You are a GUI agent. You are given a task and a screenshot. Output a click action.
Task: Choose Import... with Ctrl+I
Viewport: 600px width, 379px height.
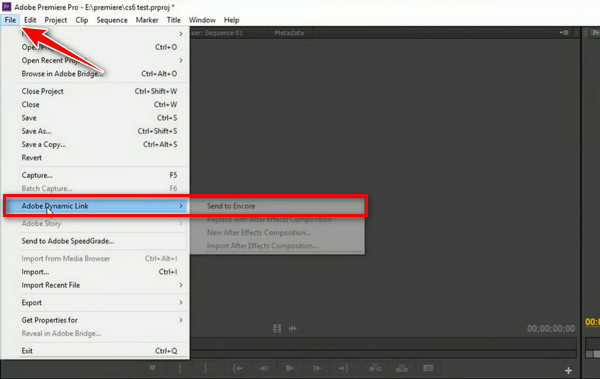[x=95, y=272]
